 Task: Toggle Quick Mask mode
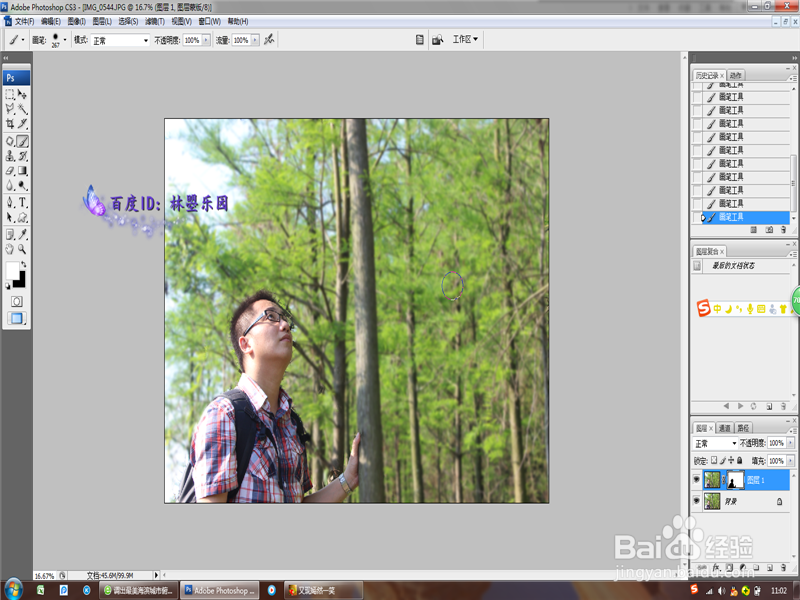(x=16, y=302)
